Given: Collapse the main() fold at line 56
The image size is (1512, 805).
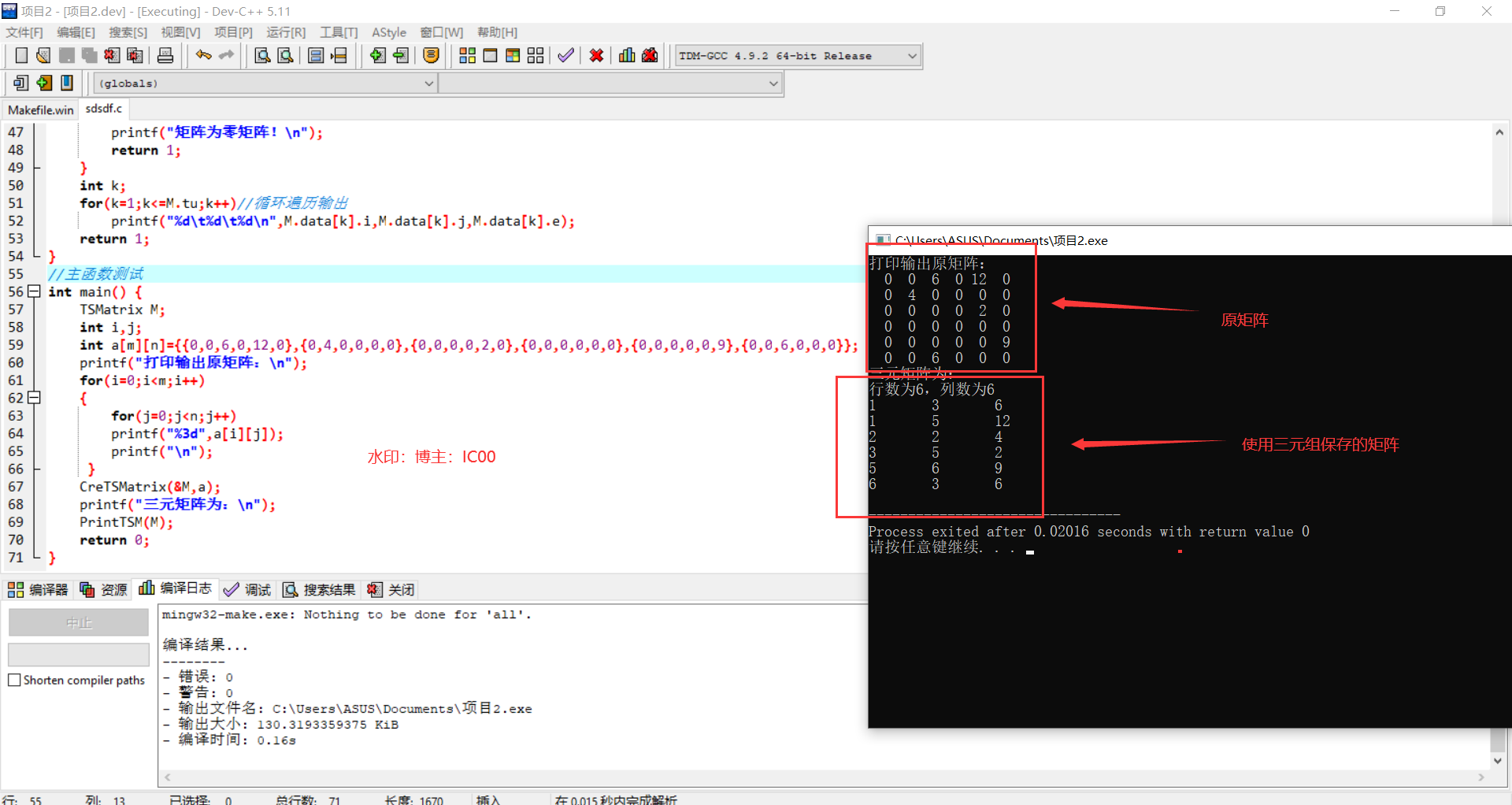Looking at the screenshot, I should [x=34, y=291].
